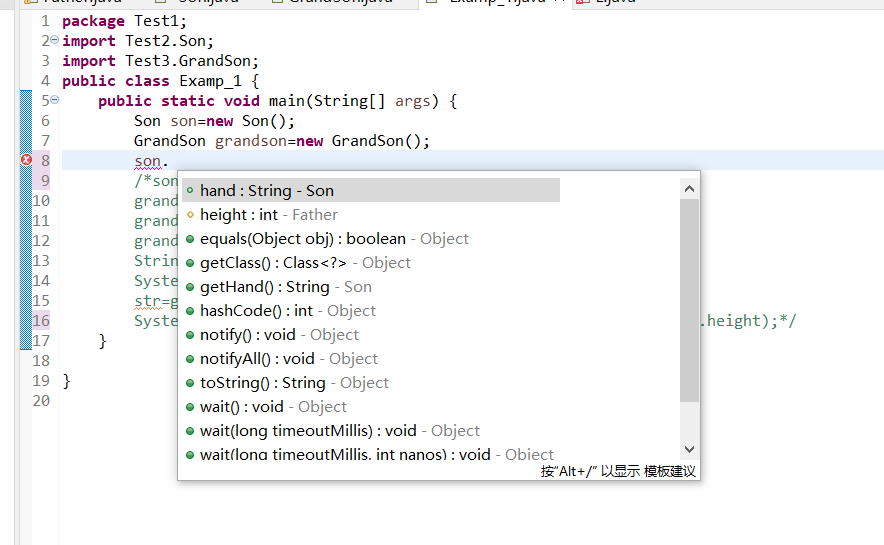This screenshot has width=884, height=545.
Task: Click 'package Test1;' on line 1
Action: coord(124,21)
